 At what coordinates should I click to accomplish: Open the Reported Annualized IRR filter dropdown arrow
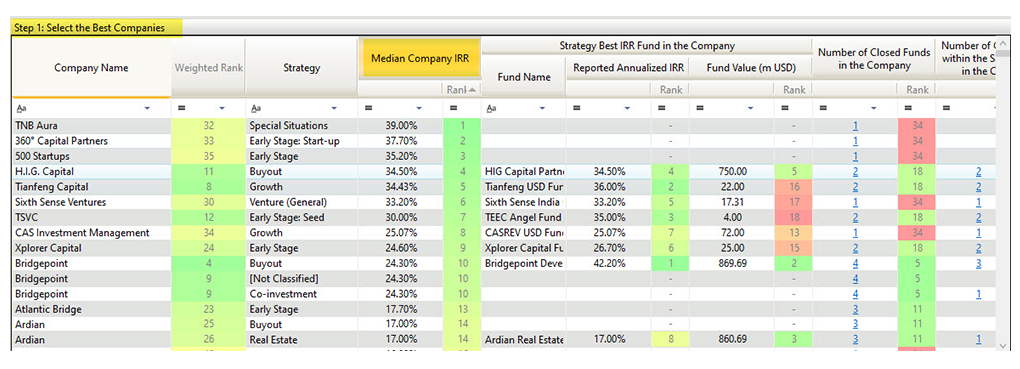click(627, 108)
